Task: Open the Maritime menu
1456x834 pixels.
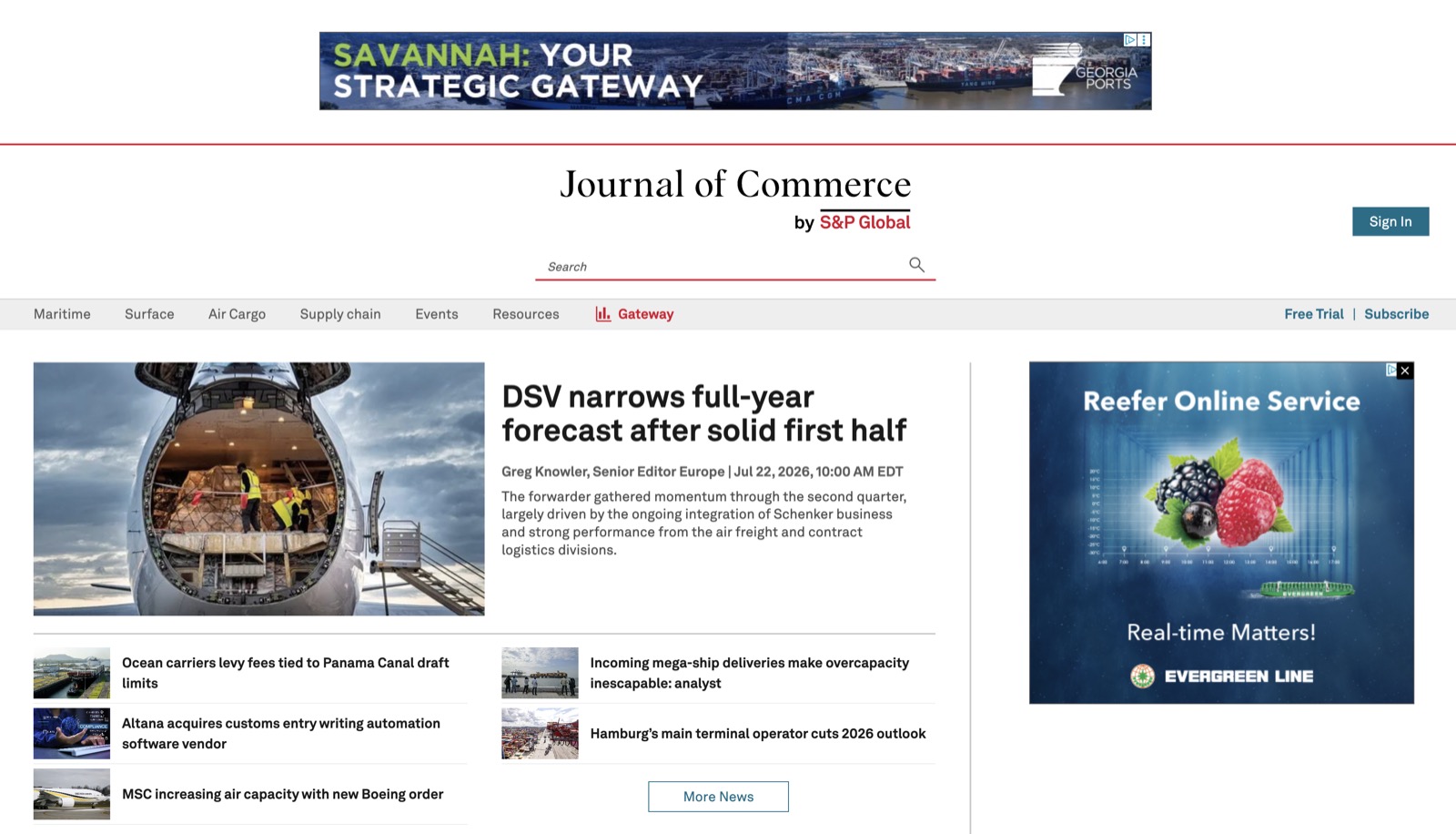Action: tap(62, 314)
